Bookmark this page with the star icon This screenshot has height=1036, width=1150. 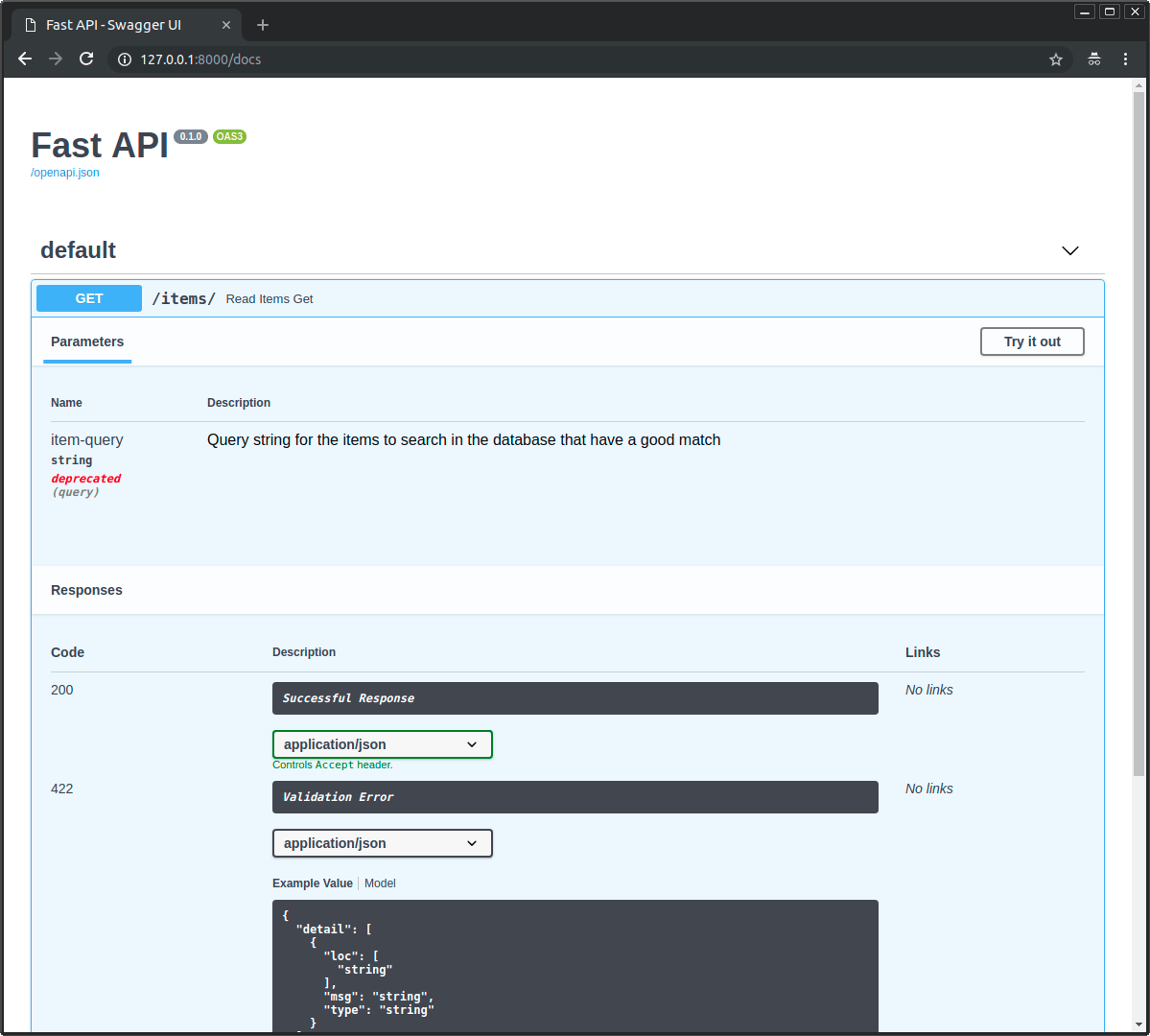tap(1055, 59)
